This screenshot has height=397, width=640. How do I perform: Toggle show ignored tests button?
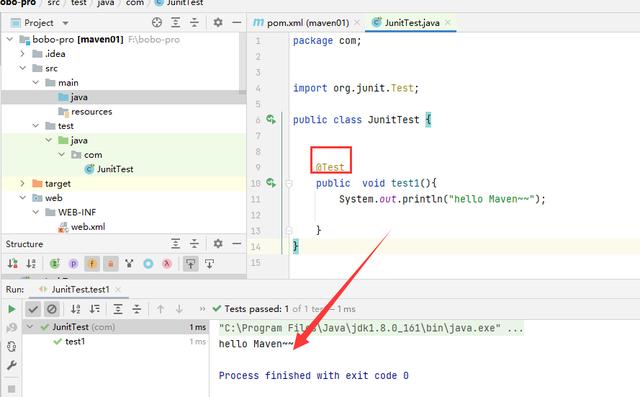pyautogui.click(x=52, y=309)
